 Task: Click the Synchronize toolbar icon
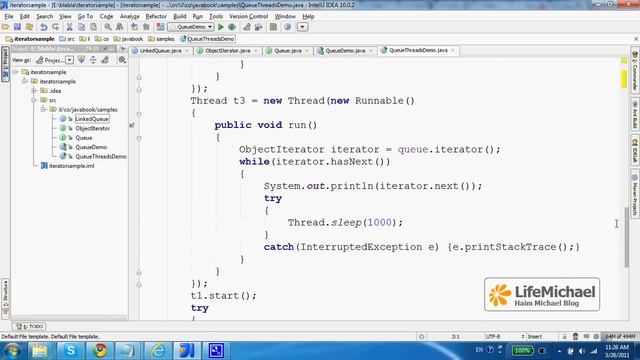click(x=29, y=27)
